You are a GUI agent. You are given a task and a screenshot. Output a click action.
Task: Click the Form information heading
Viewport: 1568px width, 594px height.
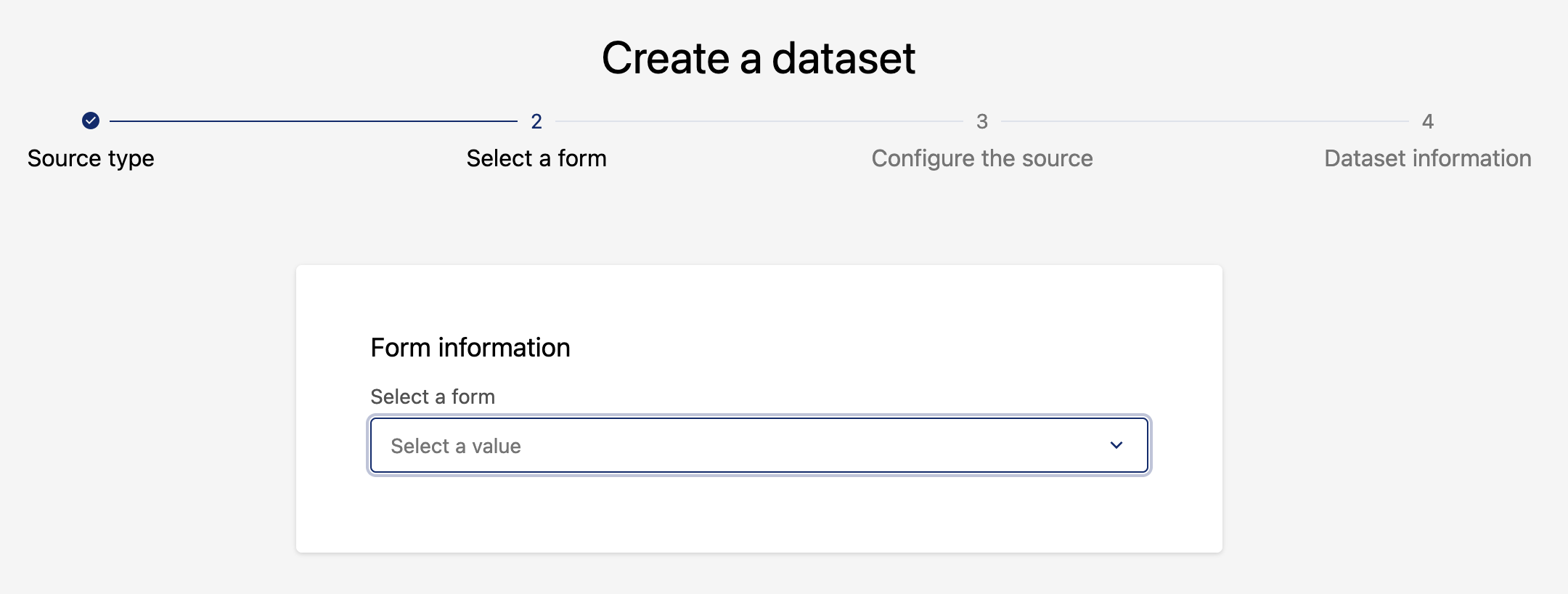click(470, 348)
